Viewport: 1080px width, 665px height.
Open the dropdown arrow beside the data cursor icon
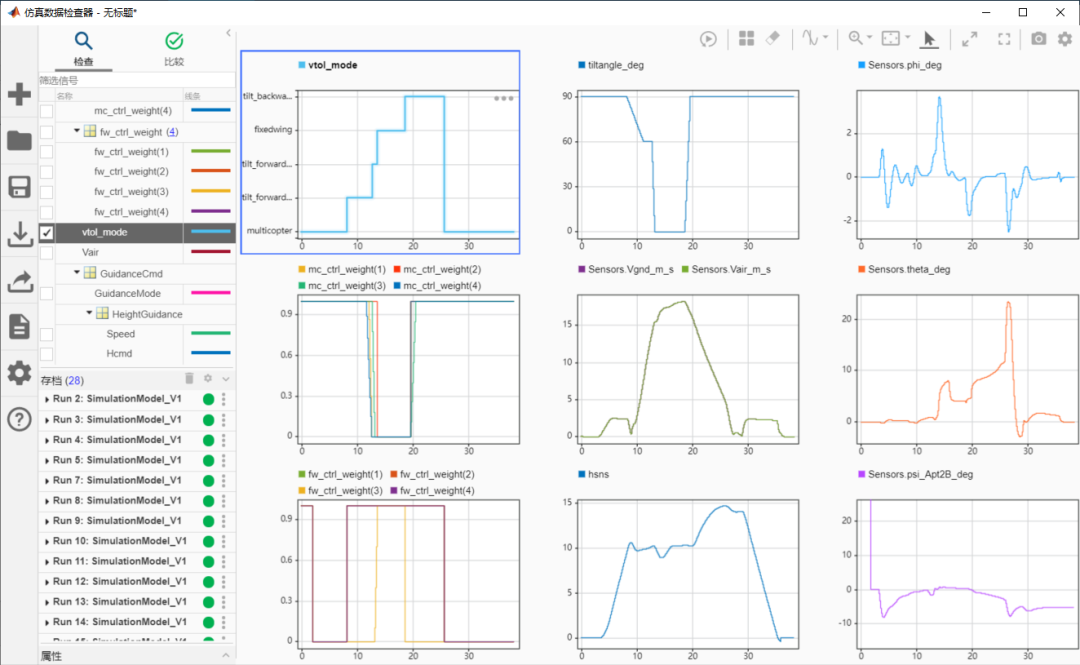(825, 38)
